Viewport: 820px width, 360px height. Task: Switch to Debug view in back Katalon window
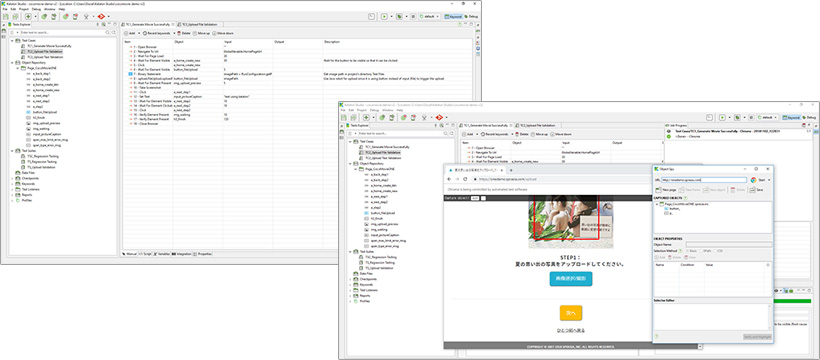[471, 16]
